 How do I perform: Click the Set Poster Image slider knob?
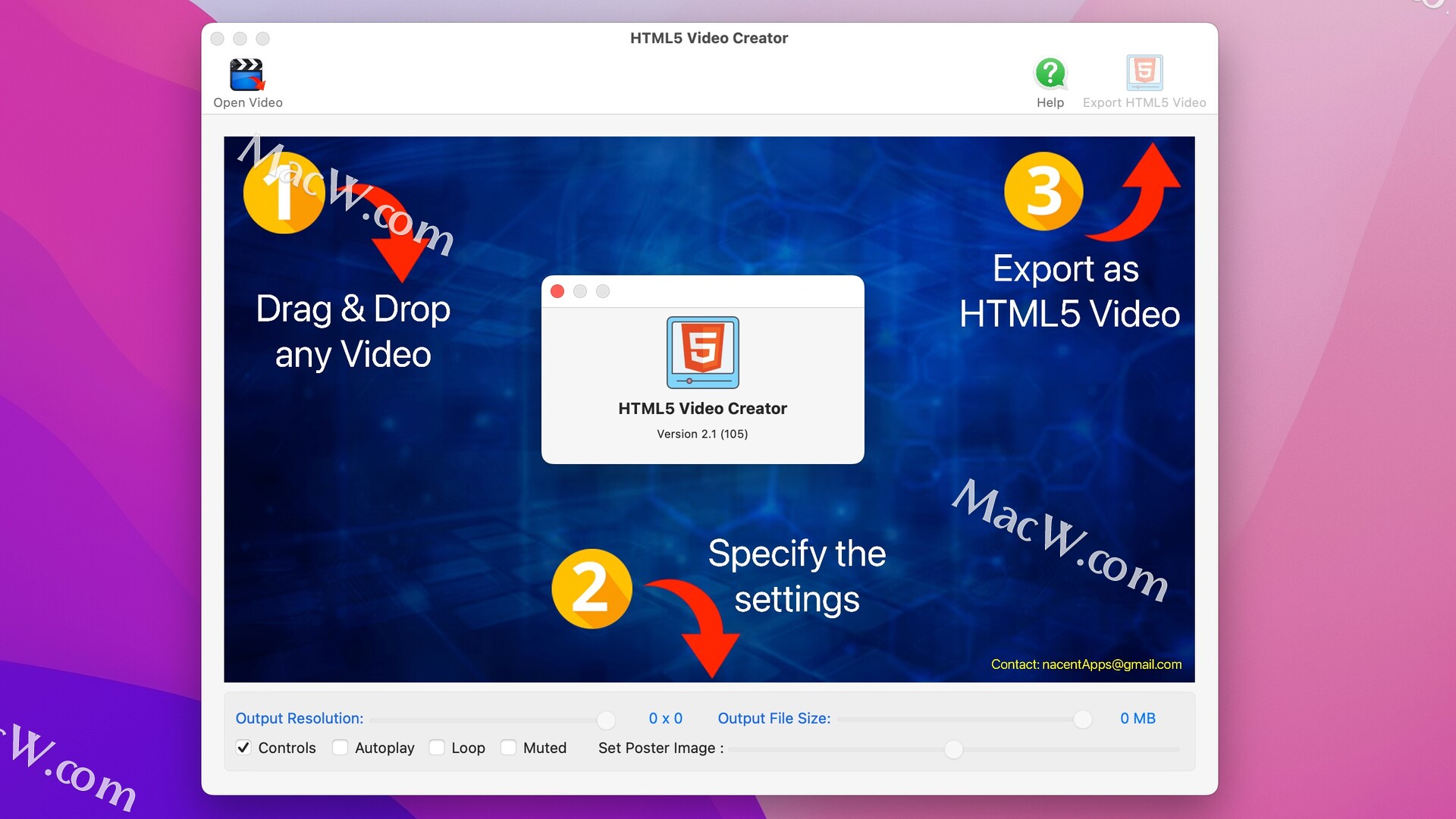coord(953,749)
